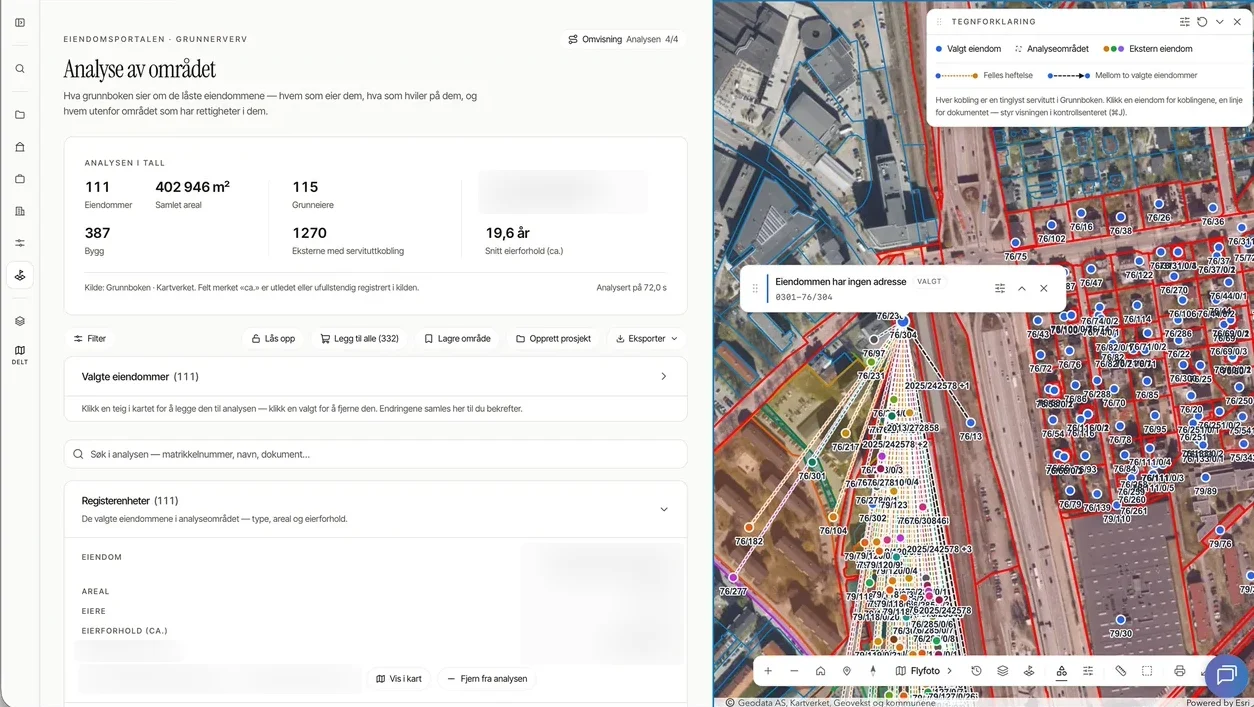
Task: Select the active area-analysis icon in sidebar
Action: 20,275
